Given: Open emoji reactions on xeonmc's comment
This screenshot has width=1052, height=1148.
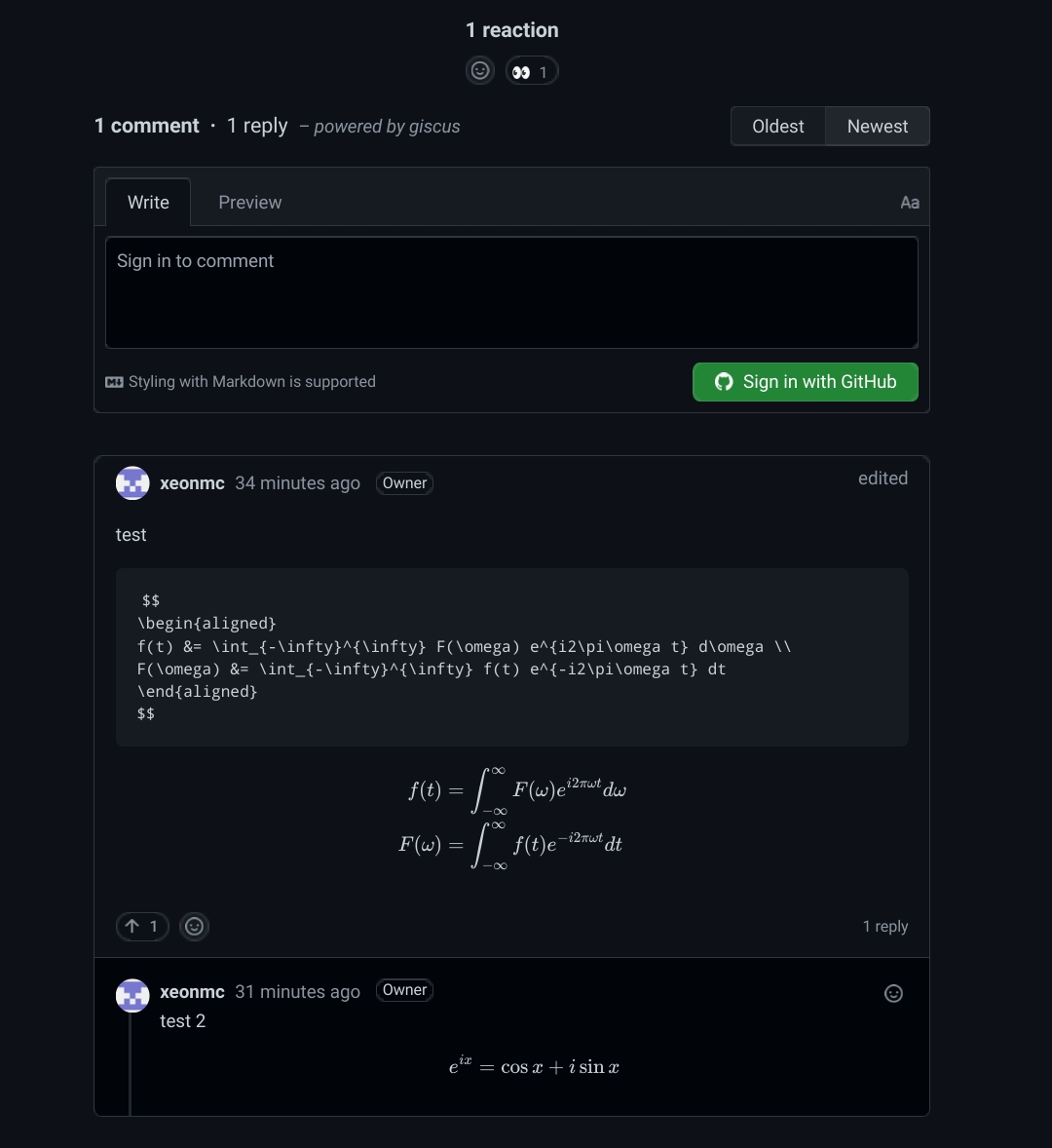Looking at the screenshot, I should click(x=194, y=926).
